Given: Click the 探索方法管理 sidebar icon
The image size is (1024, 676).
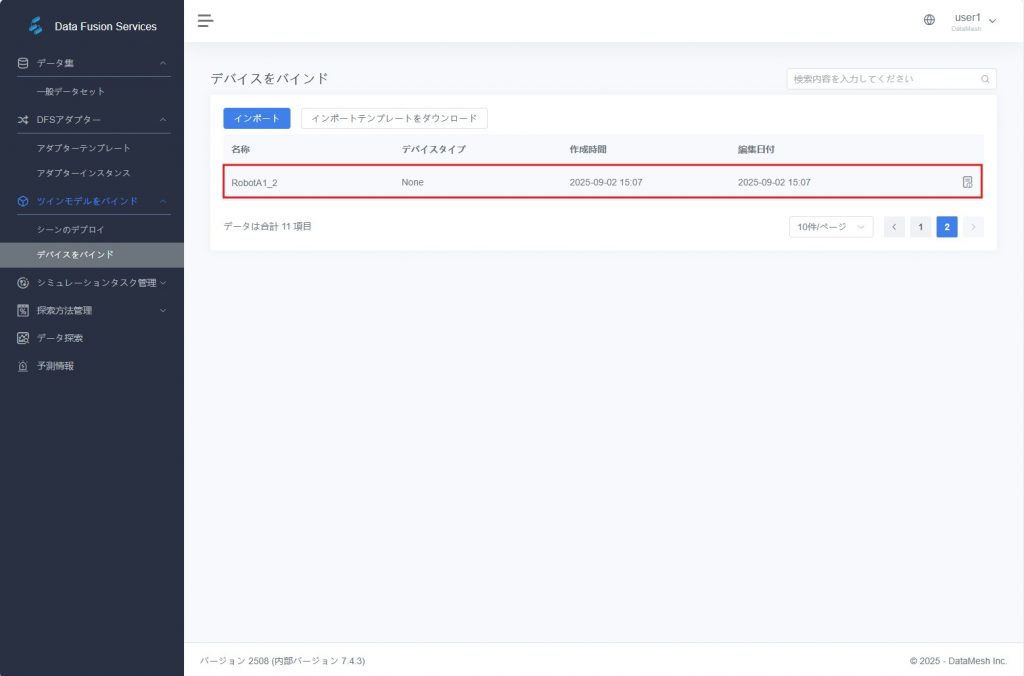Looking at the screenshot, I should pyautogui.click(x=23, y=310).
